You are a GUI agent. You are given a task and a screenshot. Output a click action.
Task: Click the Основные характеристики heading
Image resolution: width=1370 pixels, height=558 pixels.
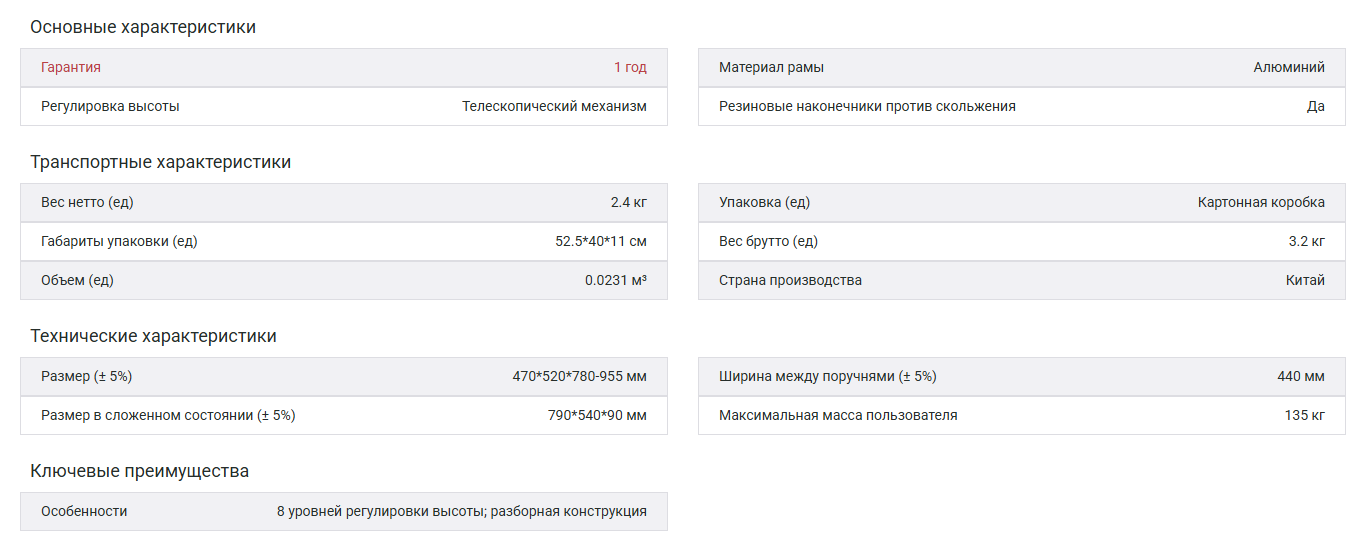pyautogui.click(x=143, y=27)
